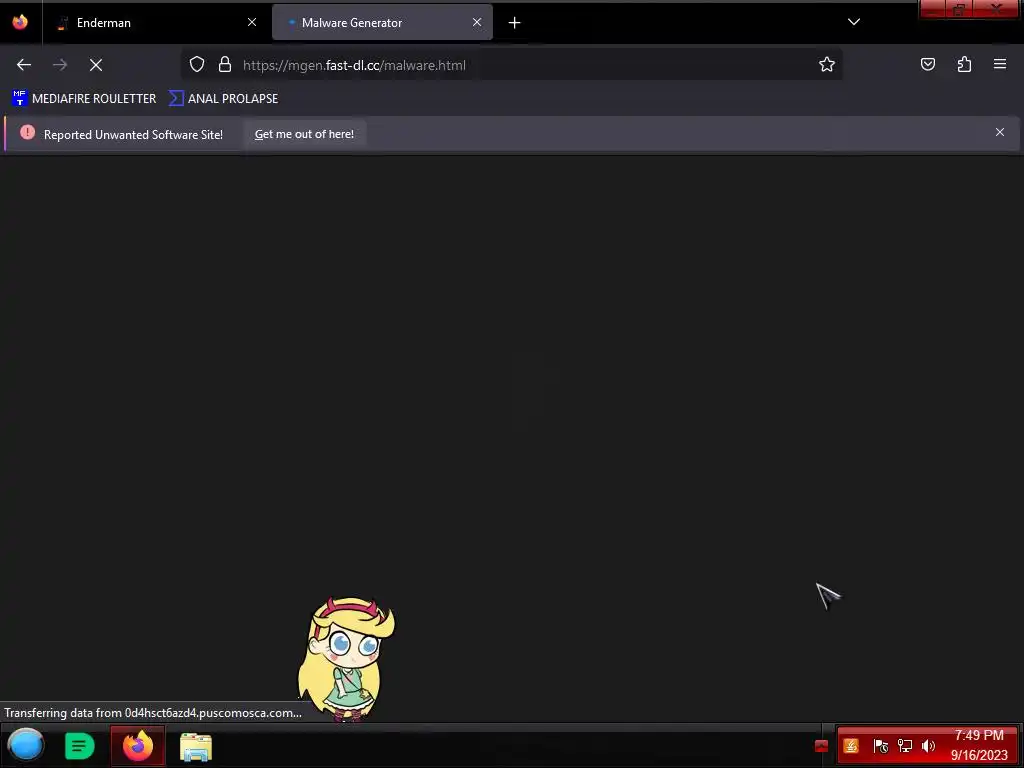Stop loading the page

(95, 65)
